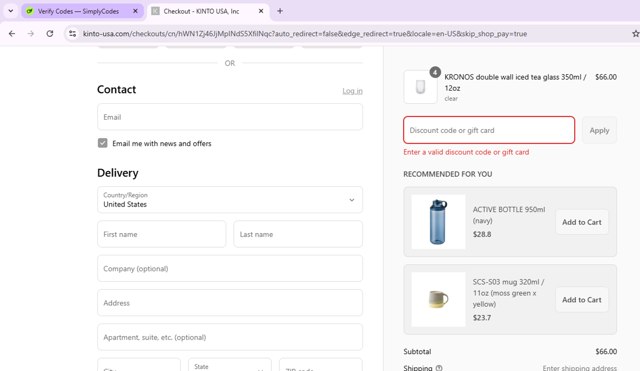Open the tab search dropdown arrow

point(11,11)
